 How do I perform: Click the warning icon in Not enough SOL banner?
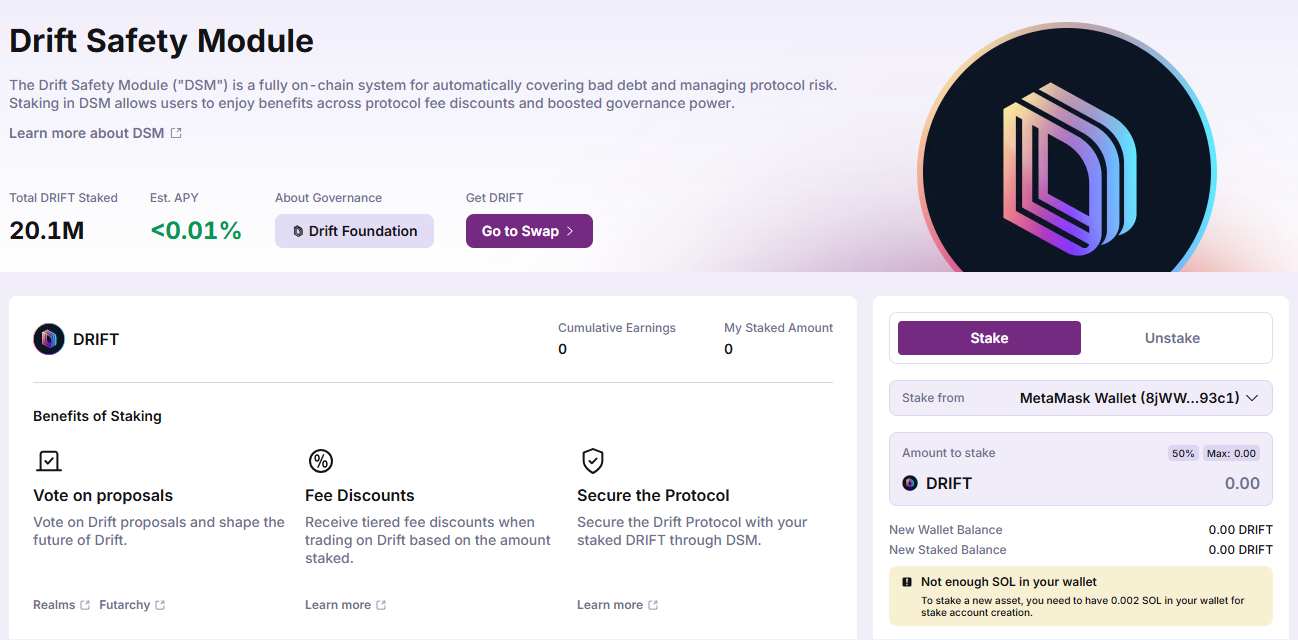(905, 581)
